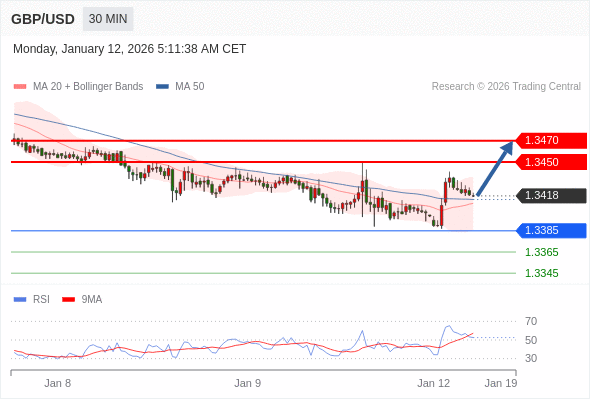Click the pink MA 20 Bollinger legend swatch
Screen dimensions: 590x400
(x=20, y=87)
